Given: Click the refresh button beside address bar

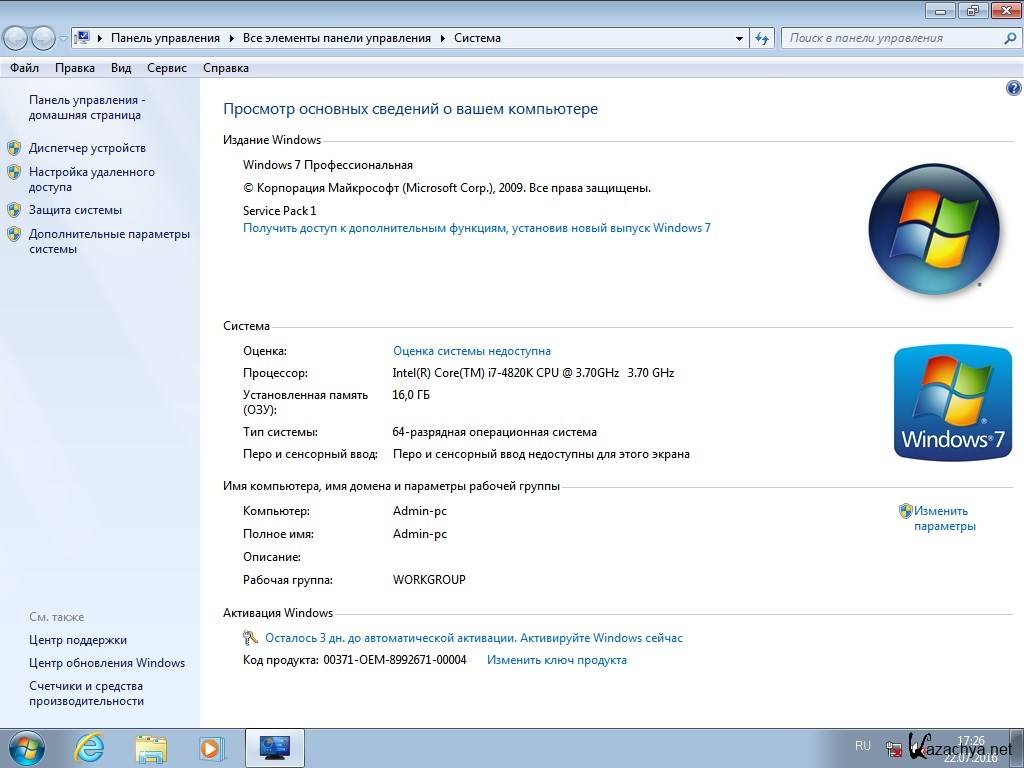Looking at the screenshot, I should [763, 38].
